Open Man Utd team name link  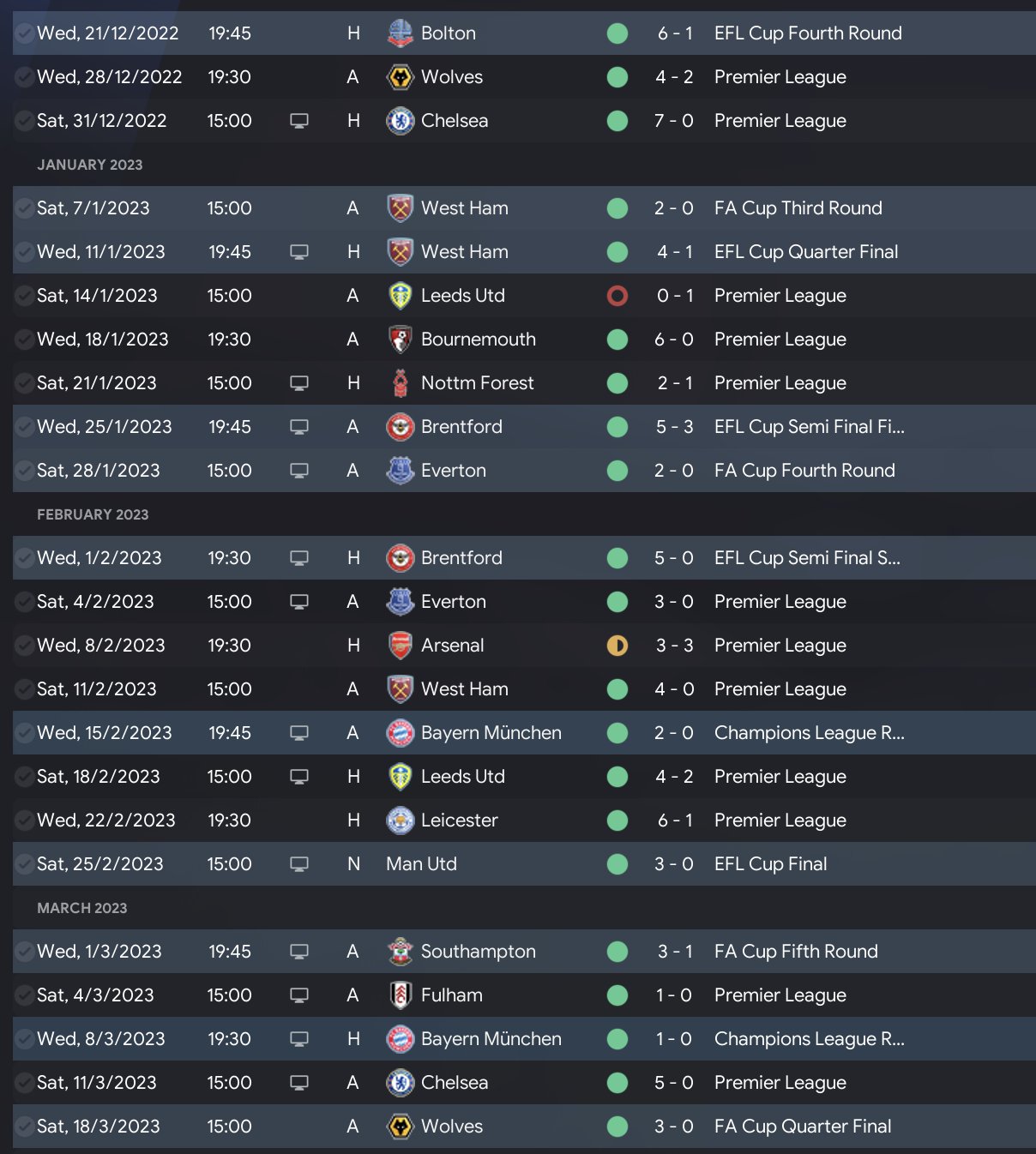coord(421,864)
